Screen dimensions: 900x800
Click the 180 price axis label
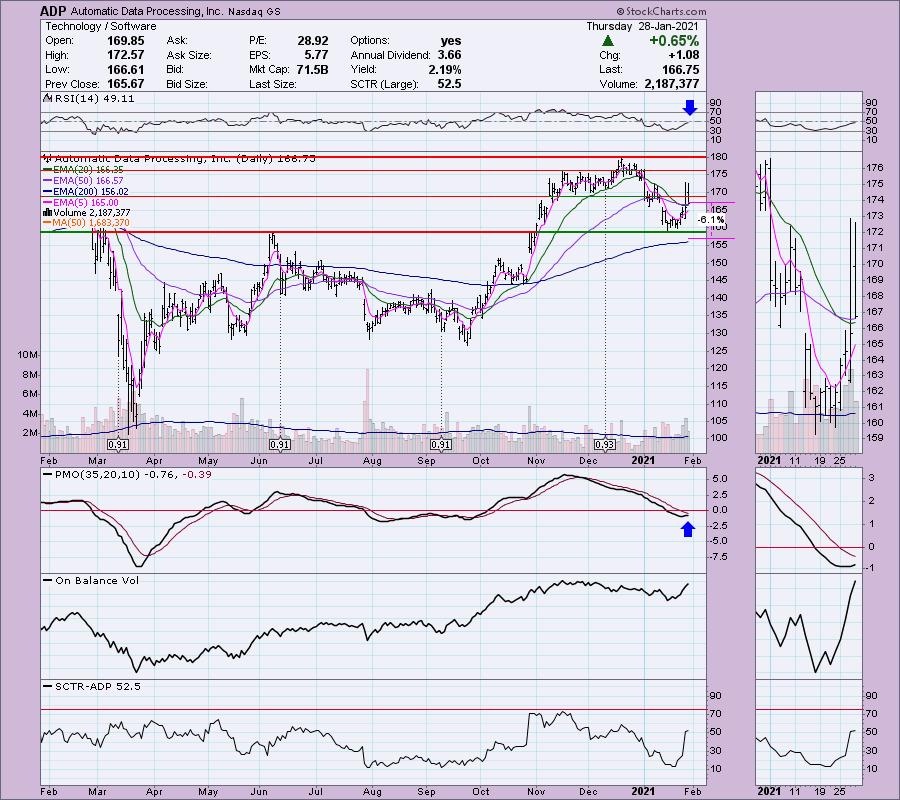[x=720, y=157]
